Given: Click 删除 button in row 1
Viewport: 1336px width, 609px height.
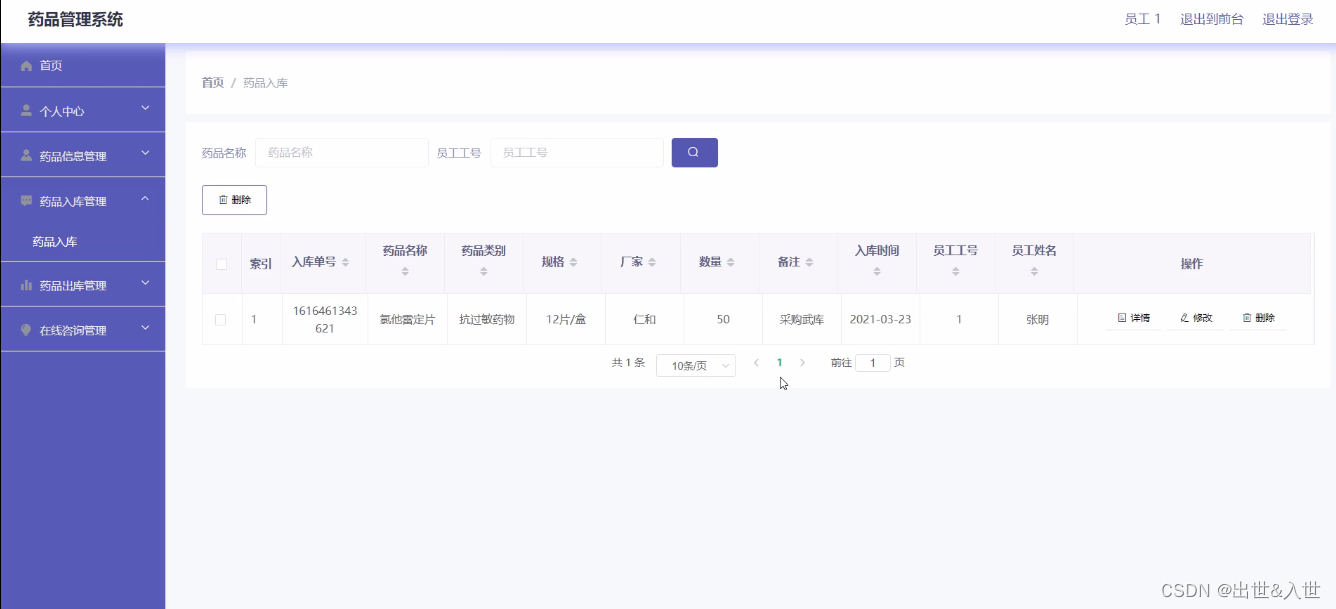Looking at the screenshot, I should [1258, 318].
